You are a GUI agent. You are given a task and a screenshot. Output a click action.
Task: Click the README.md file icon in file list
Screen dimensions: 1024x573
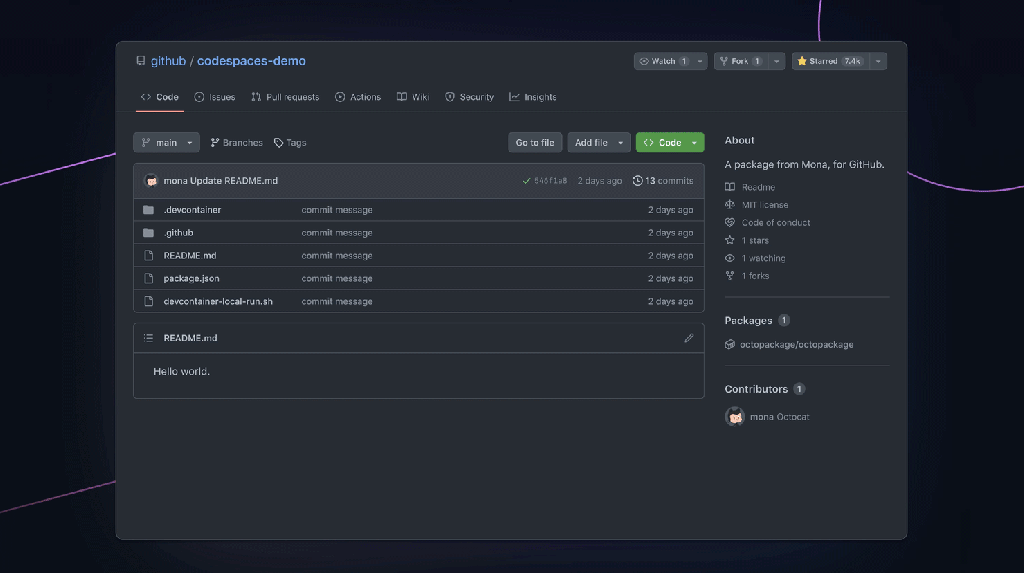click(x=149, y=255)
